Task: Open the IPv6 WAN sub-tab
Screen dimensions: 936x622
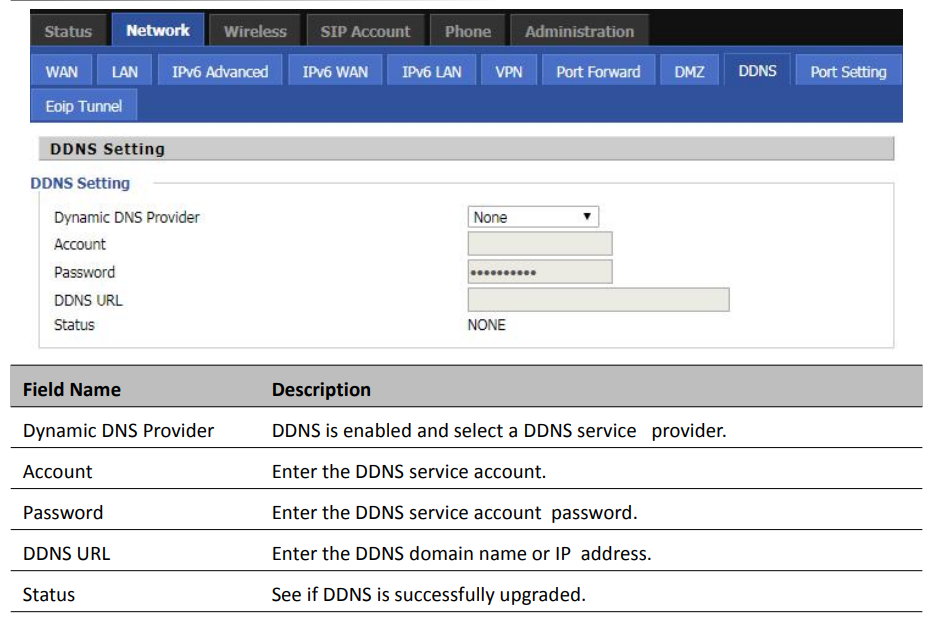Action: click(335, 72)
